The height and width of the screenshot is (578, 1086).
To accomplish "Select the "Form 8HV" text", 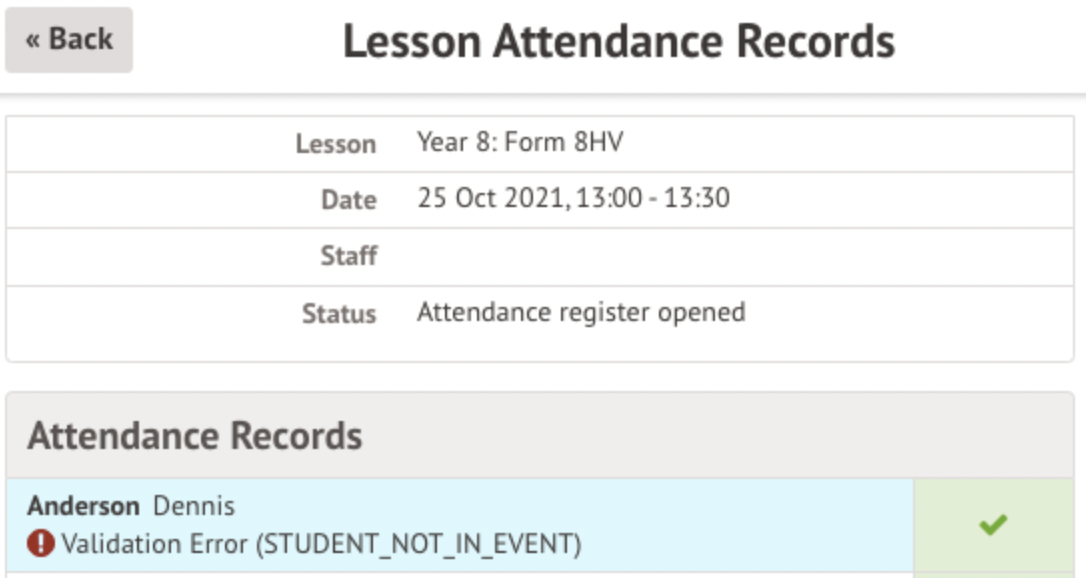I will point(563,142).
